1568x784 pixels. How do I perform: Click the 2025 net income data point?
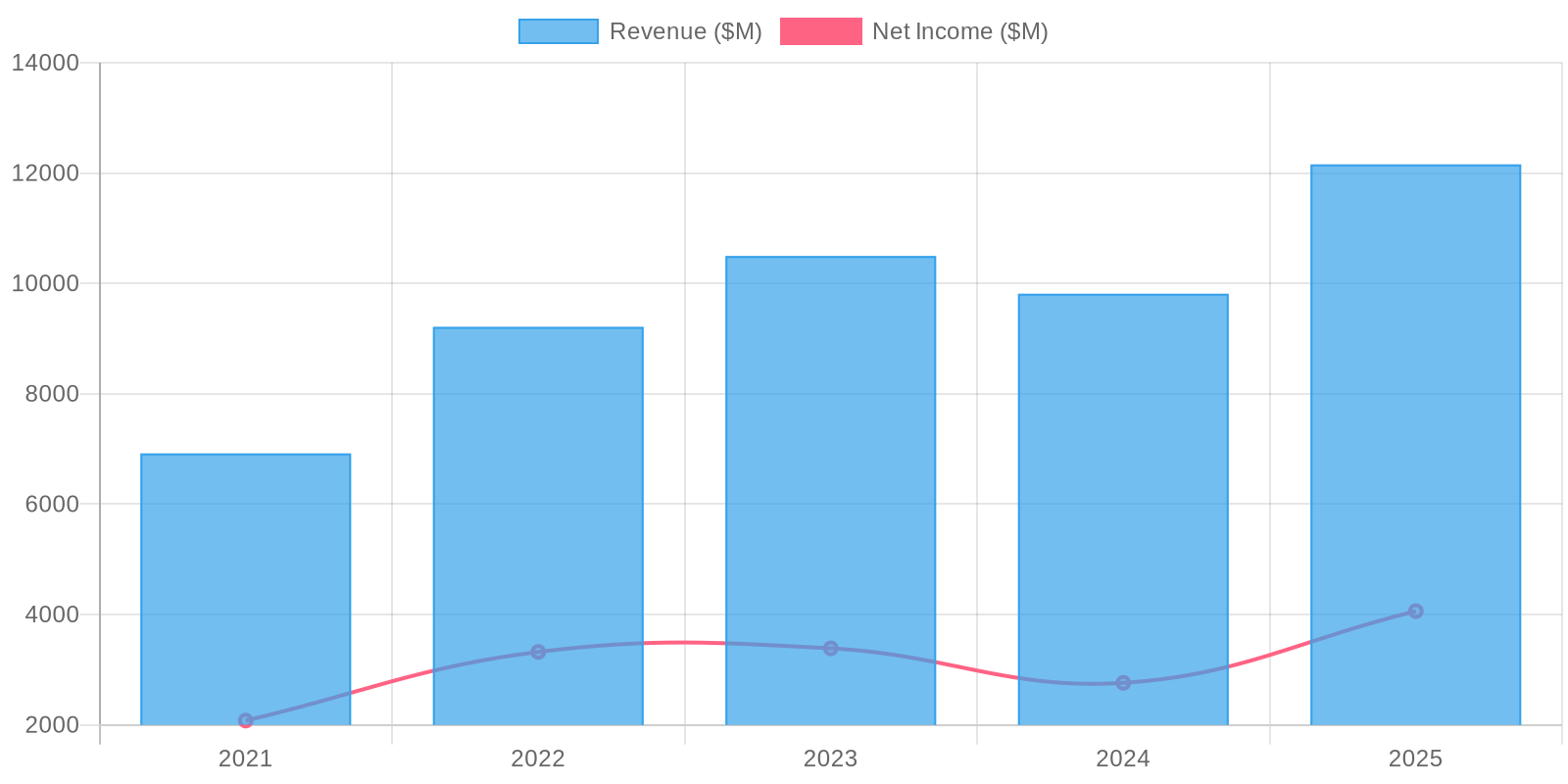[x=1415, y=611]
